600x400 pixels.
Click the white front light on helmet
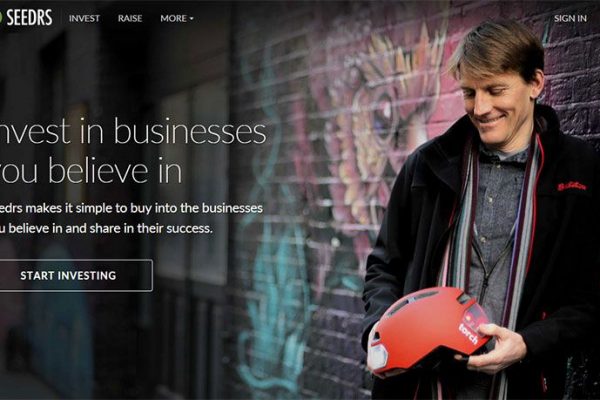tap(378, 354)
